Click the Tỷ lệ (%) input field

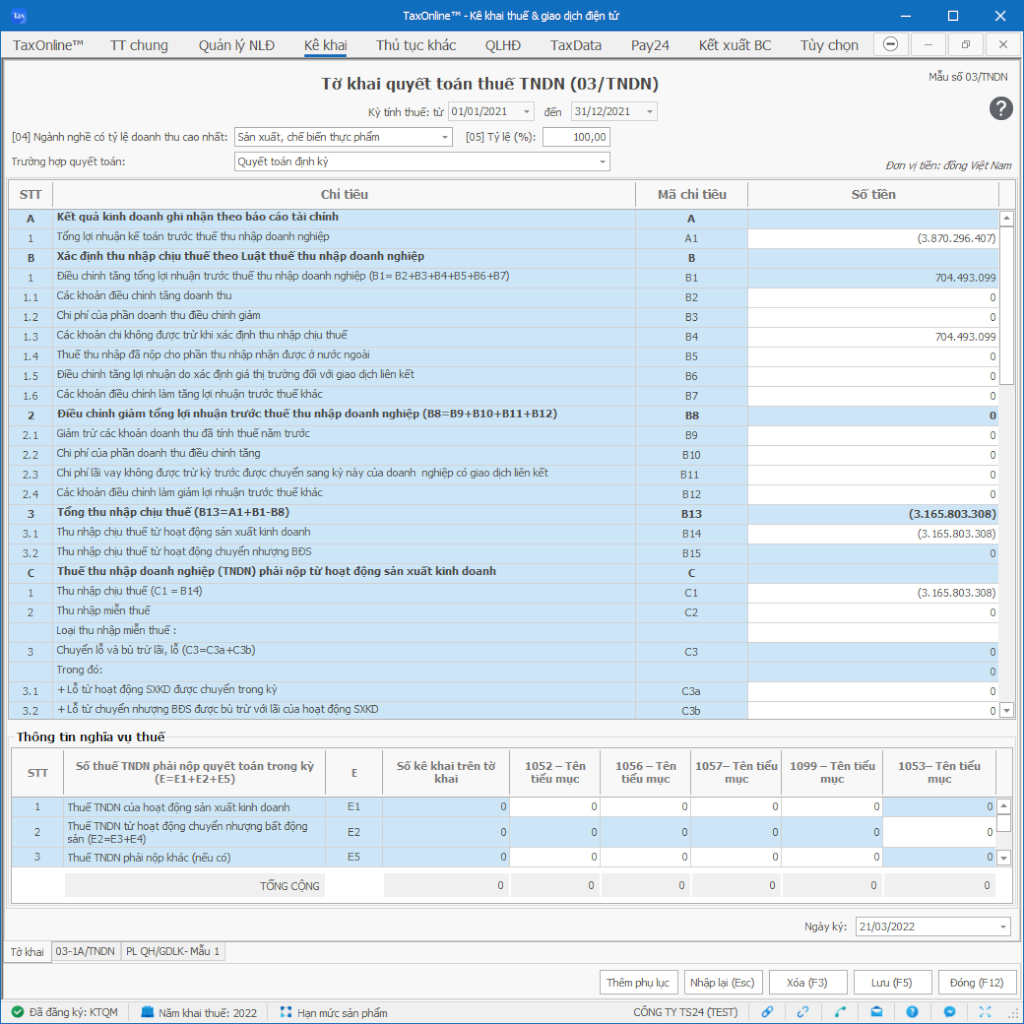(x=576, y=137)
